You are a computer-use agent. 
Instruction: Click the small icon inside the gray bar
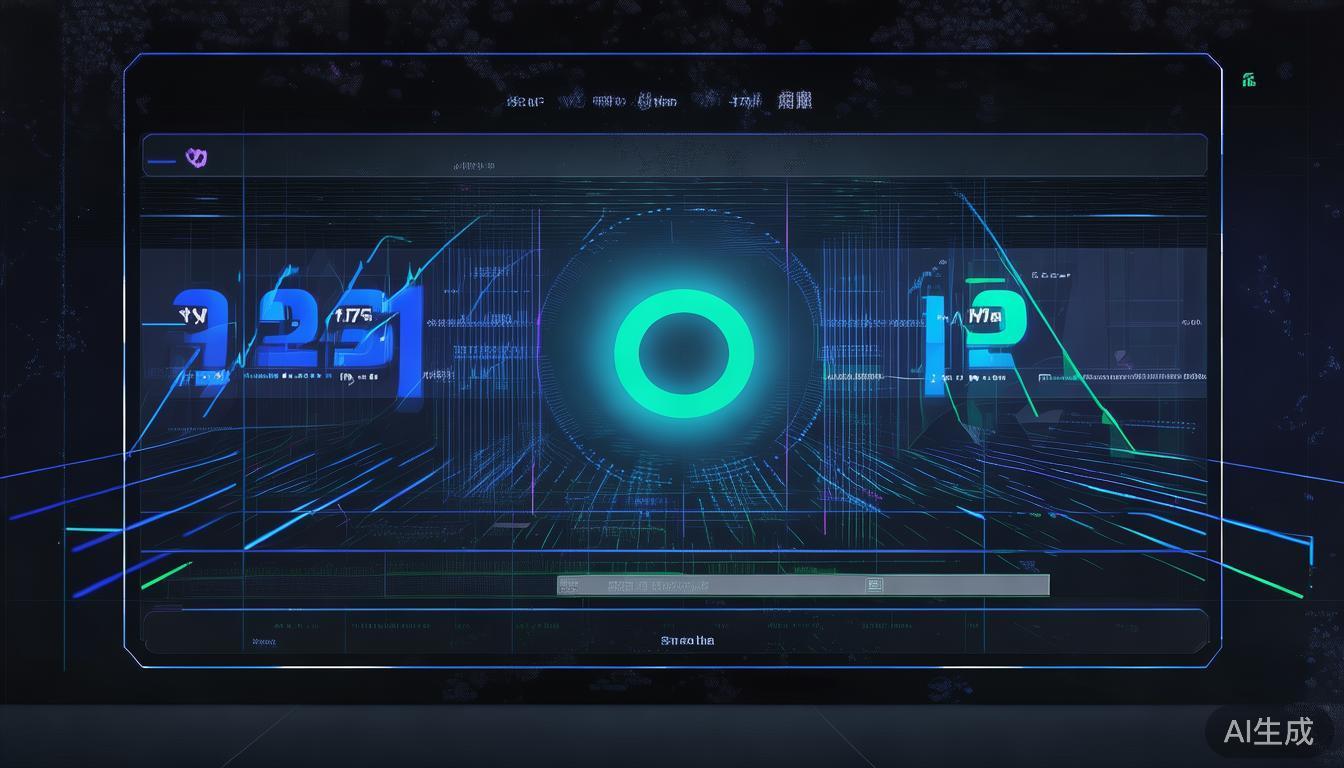(x=874, y=585)
